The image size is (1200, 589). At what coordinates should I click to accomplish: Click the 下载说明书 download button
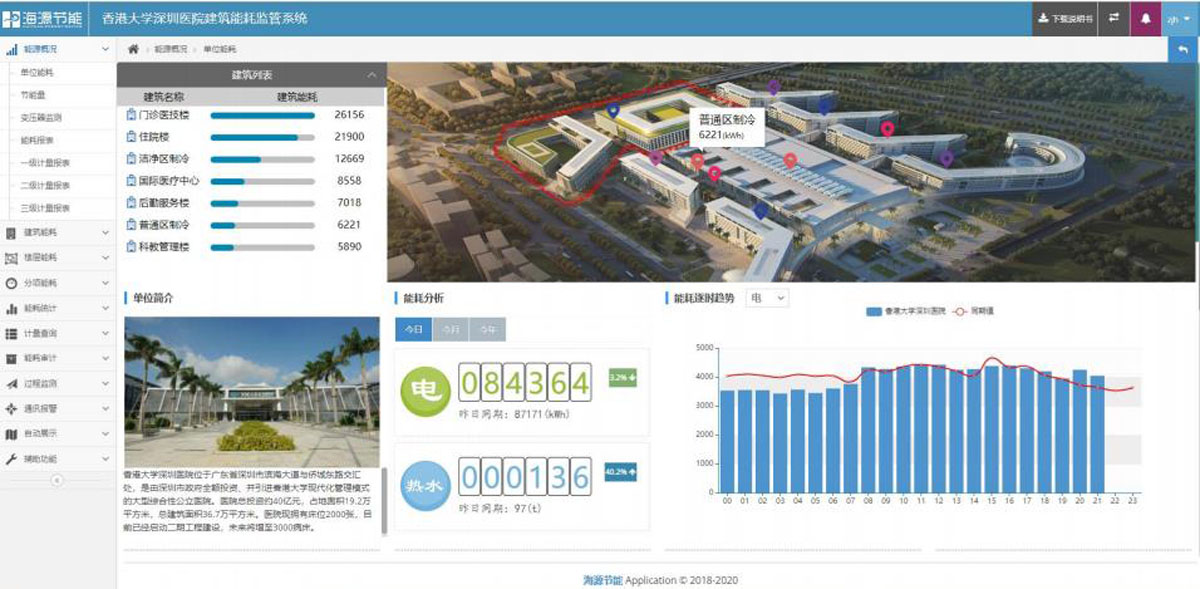point(1065,18)
